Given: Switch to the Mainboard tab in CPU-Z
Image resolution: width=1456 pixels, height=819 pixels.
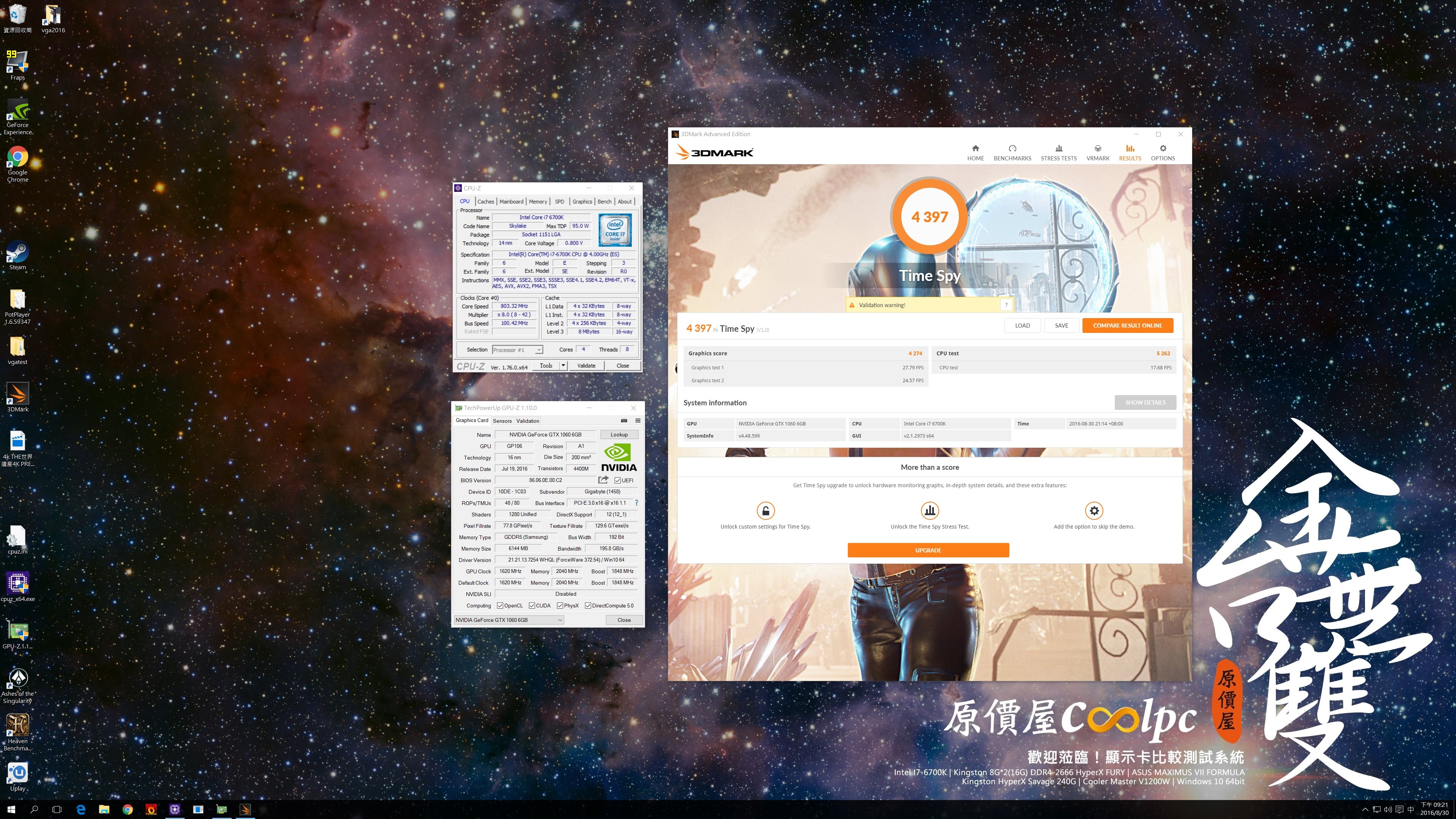Looking at the screenshot, I should pos(511,202).
